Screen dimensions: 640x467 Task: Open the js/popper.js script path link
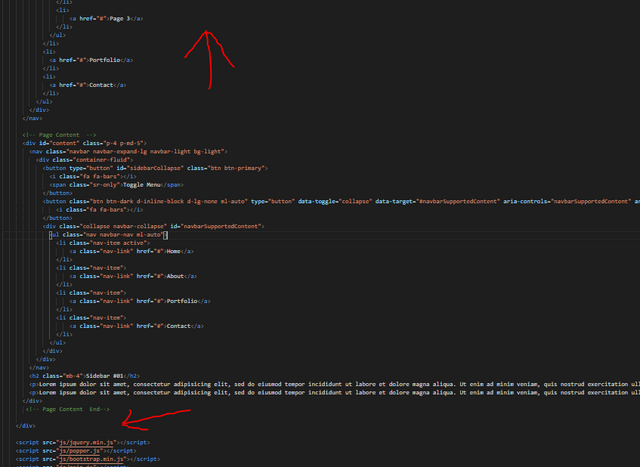point(80,451)
